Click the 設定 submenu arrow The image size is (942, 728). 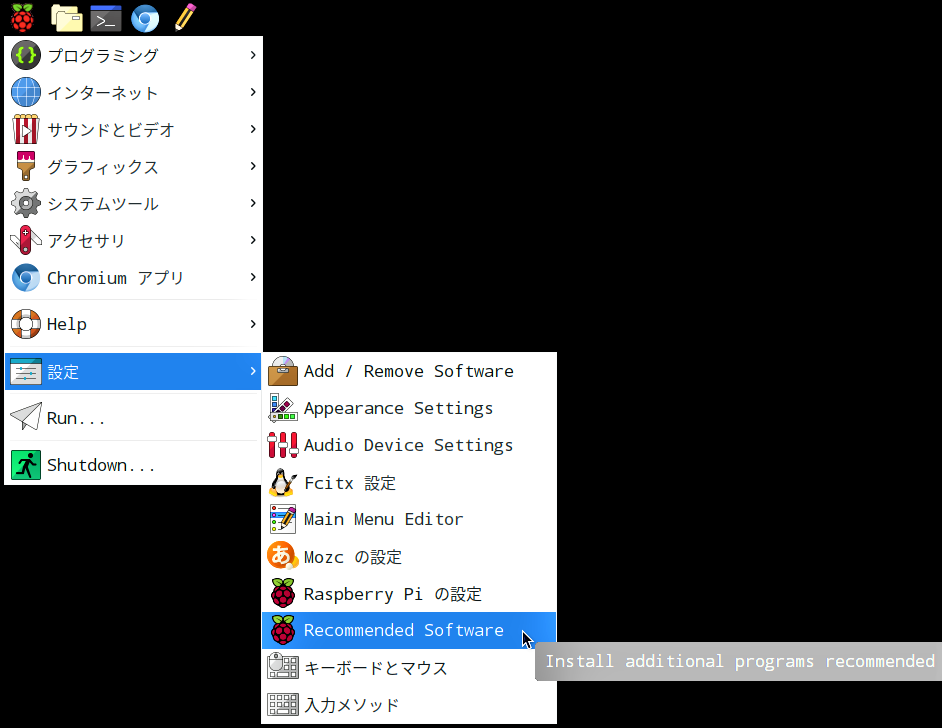[x=253, y=371]
